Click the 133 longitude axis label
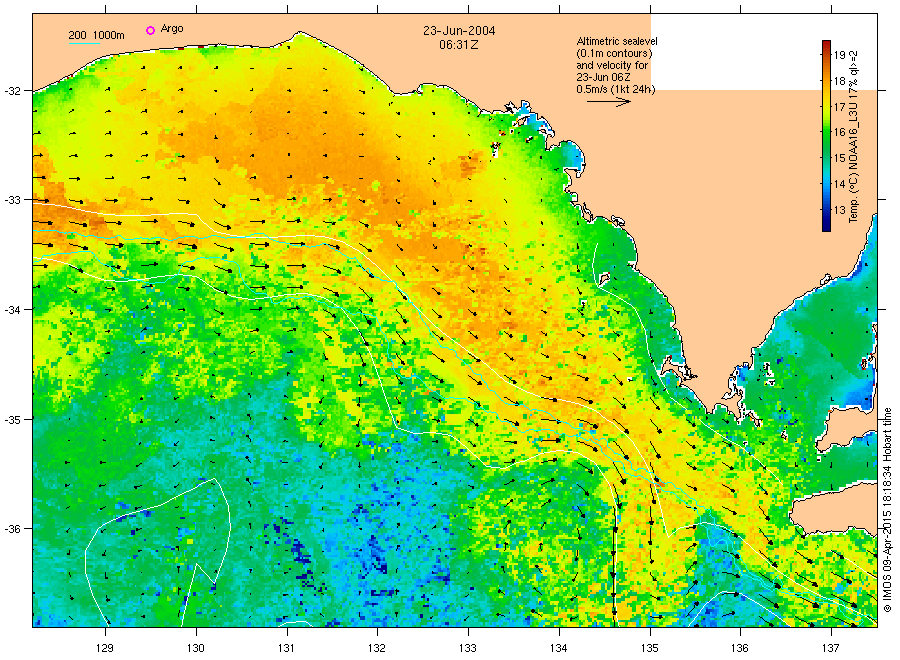 pos(468,649)
